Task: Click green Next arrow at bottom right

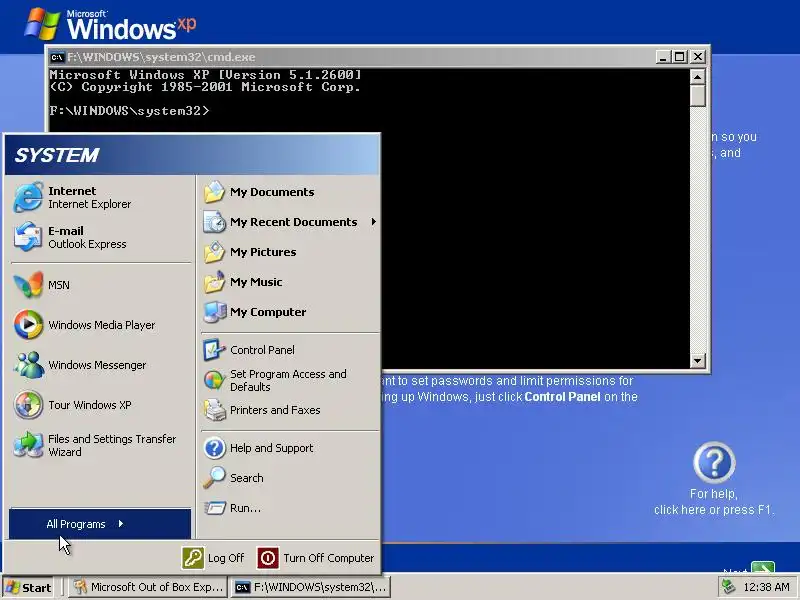Action: pos(763,567)
